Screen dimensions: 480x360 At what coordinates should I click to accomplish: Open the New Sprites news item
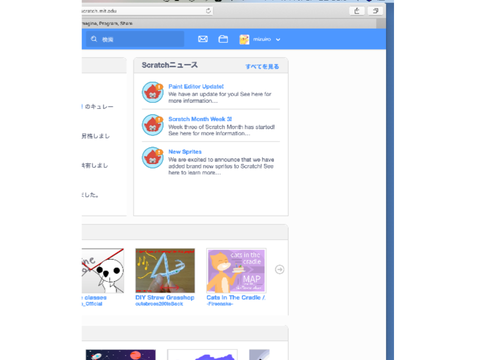click(185, 152)
